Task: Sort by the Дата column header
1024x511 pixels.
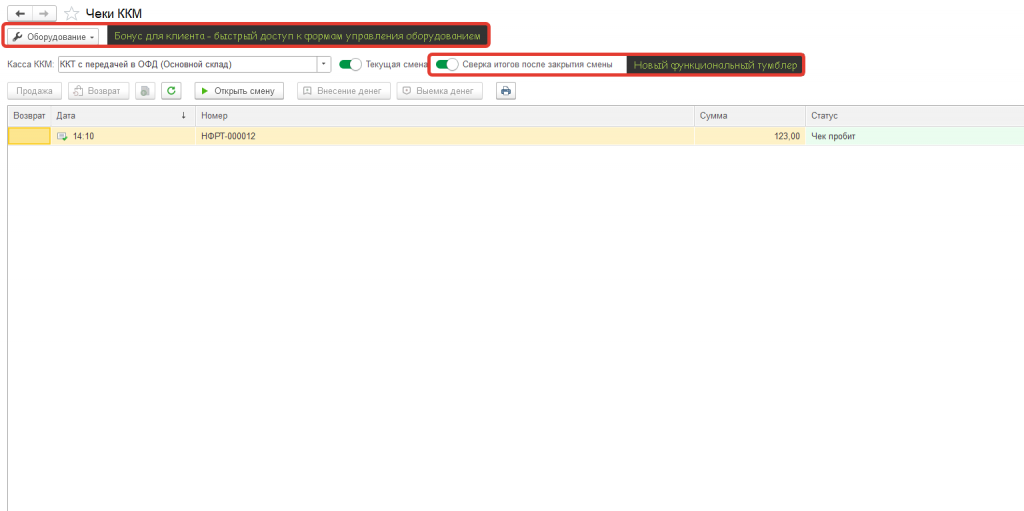Action: click(x=123, y=116)
